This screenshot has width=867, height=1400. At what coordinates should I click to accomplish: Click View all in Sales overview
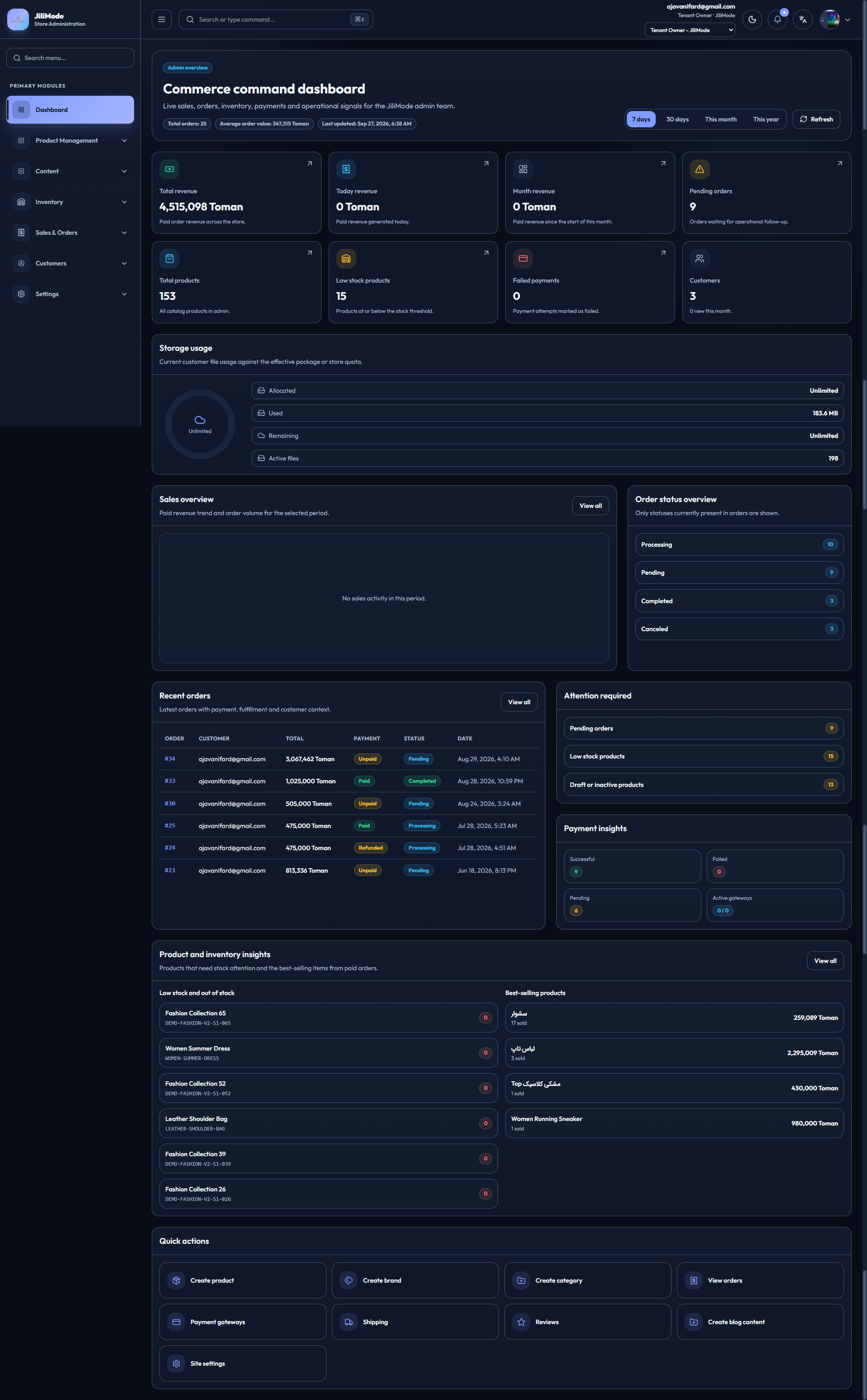click(590, 506)
